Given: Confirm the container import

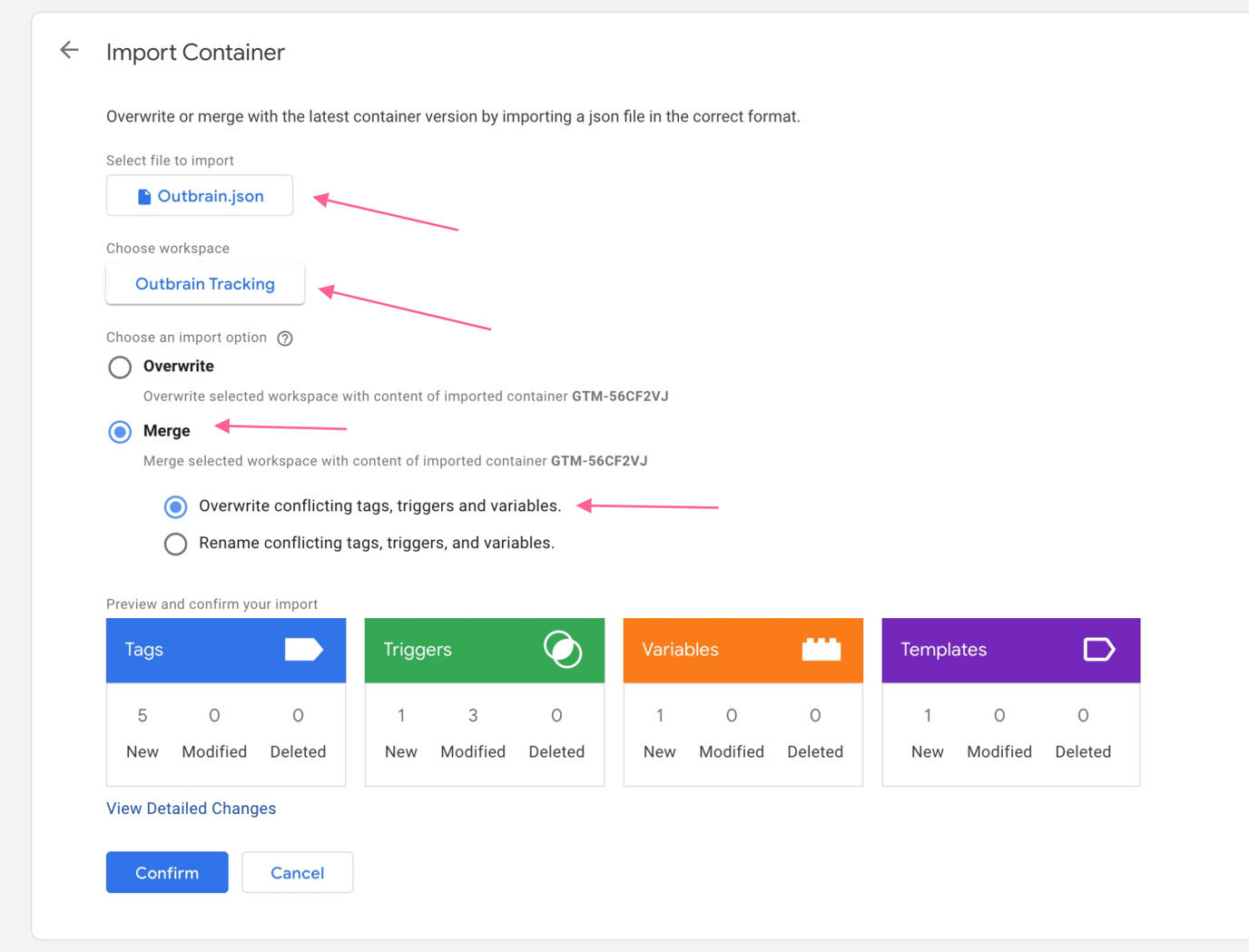Looking at the screenshot, I should 167,872.
